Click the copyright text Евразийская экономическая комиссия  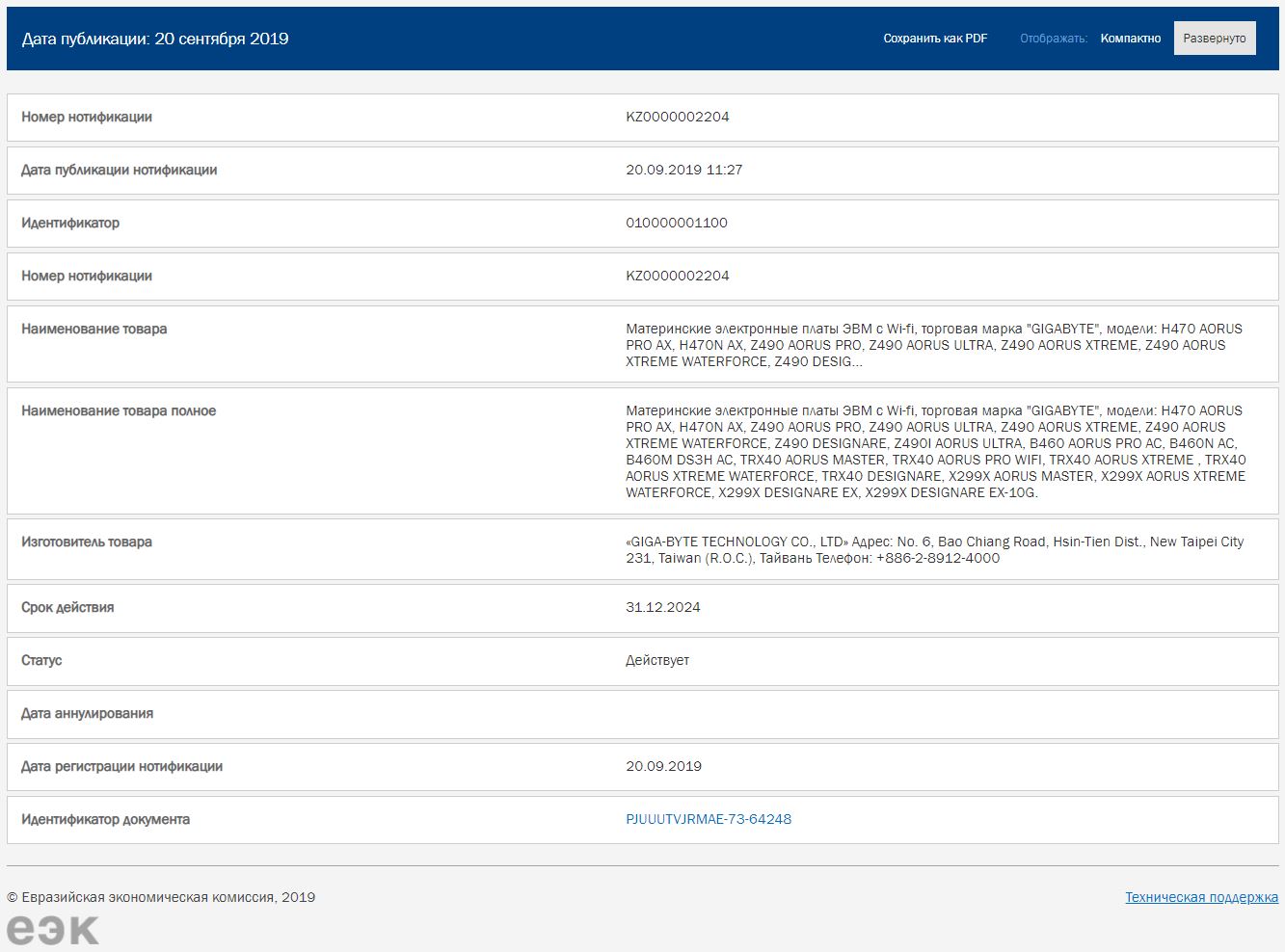coord(161,897)
